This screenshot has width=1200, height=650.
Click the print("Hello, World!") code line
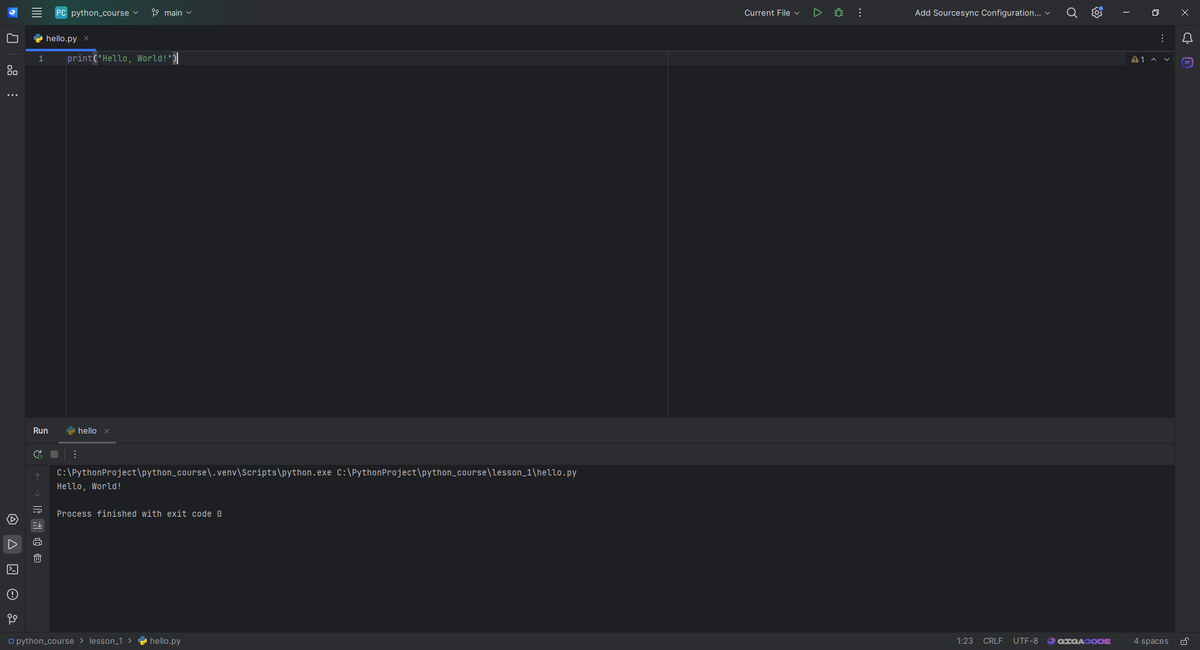click(123, 59)
